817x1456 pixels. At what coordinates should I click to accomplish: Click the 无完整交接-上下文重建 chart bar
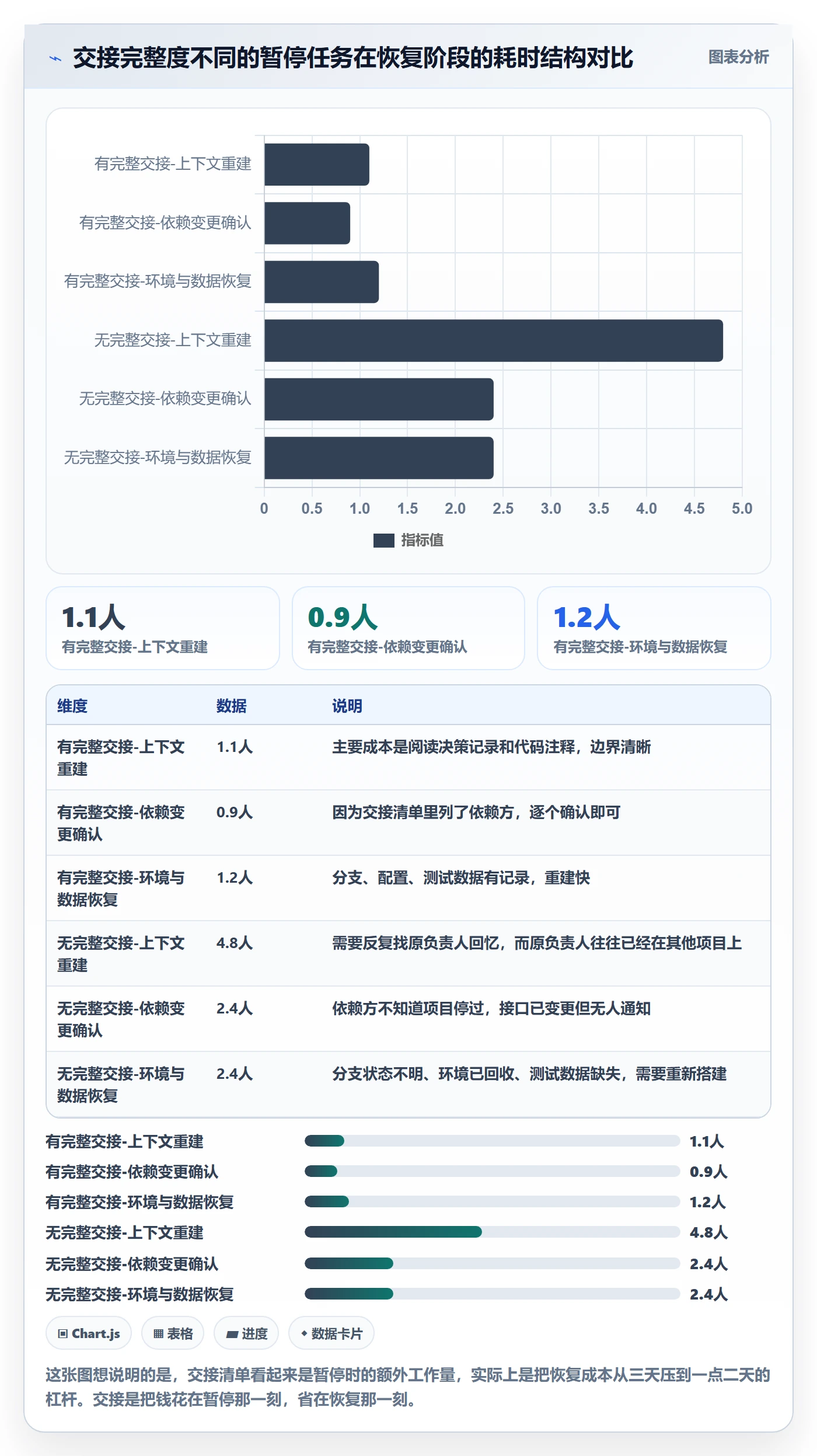click(494, 341)
